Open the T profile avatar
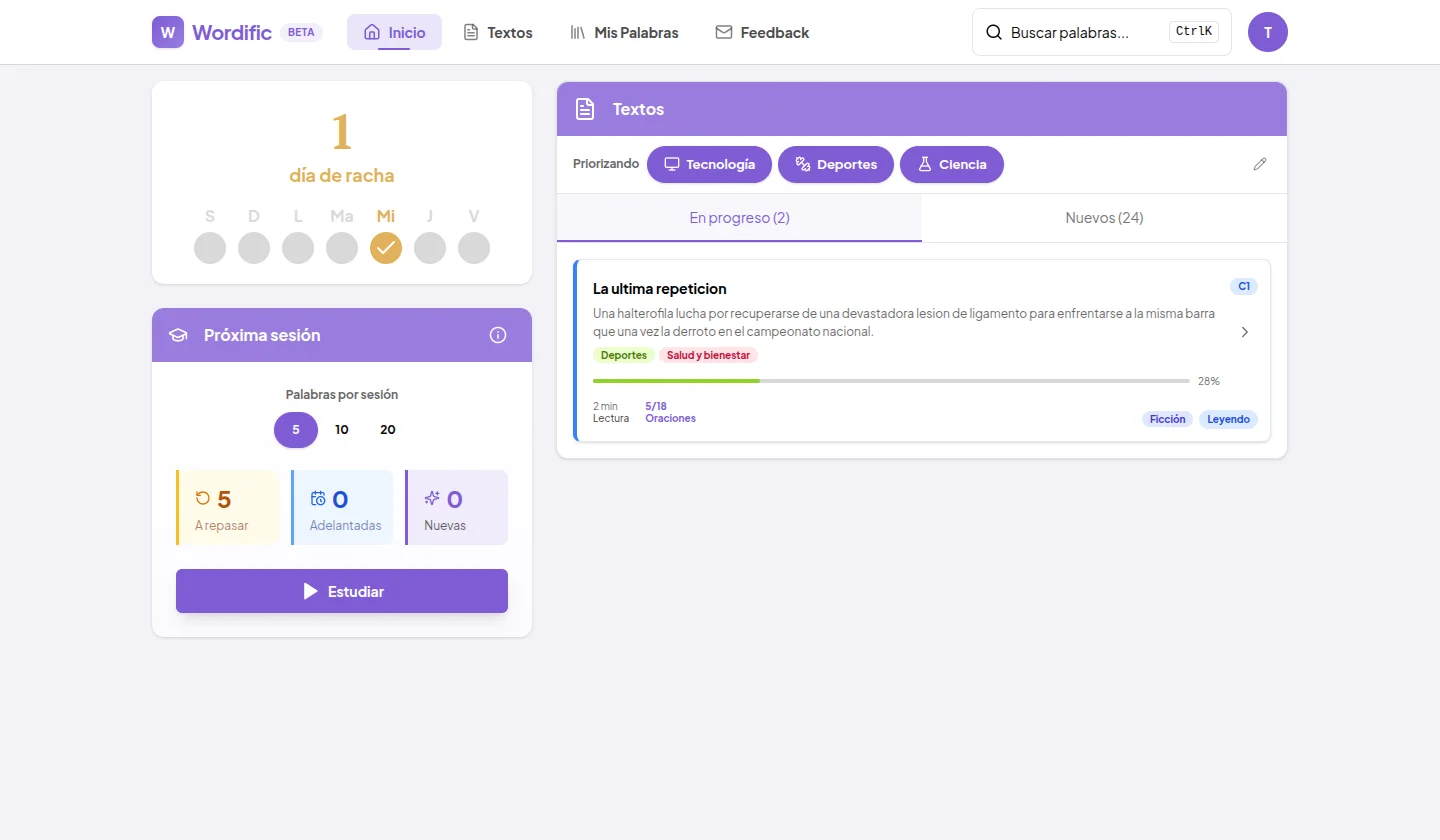 1267,31
